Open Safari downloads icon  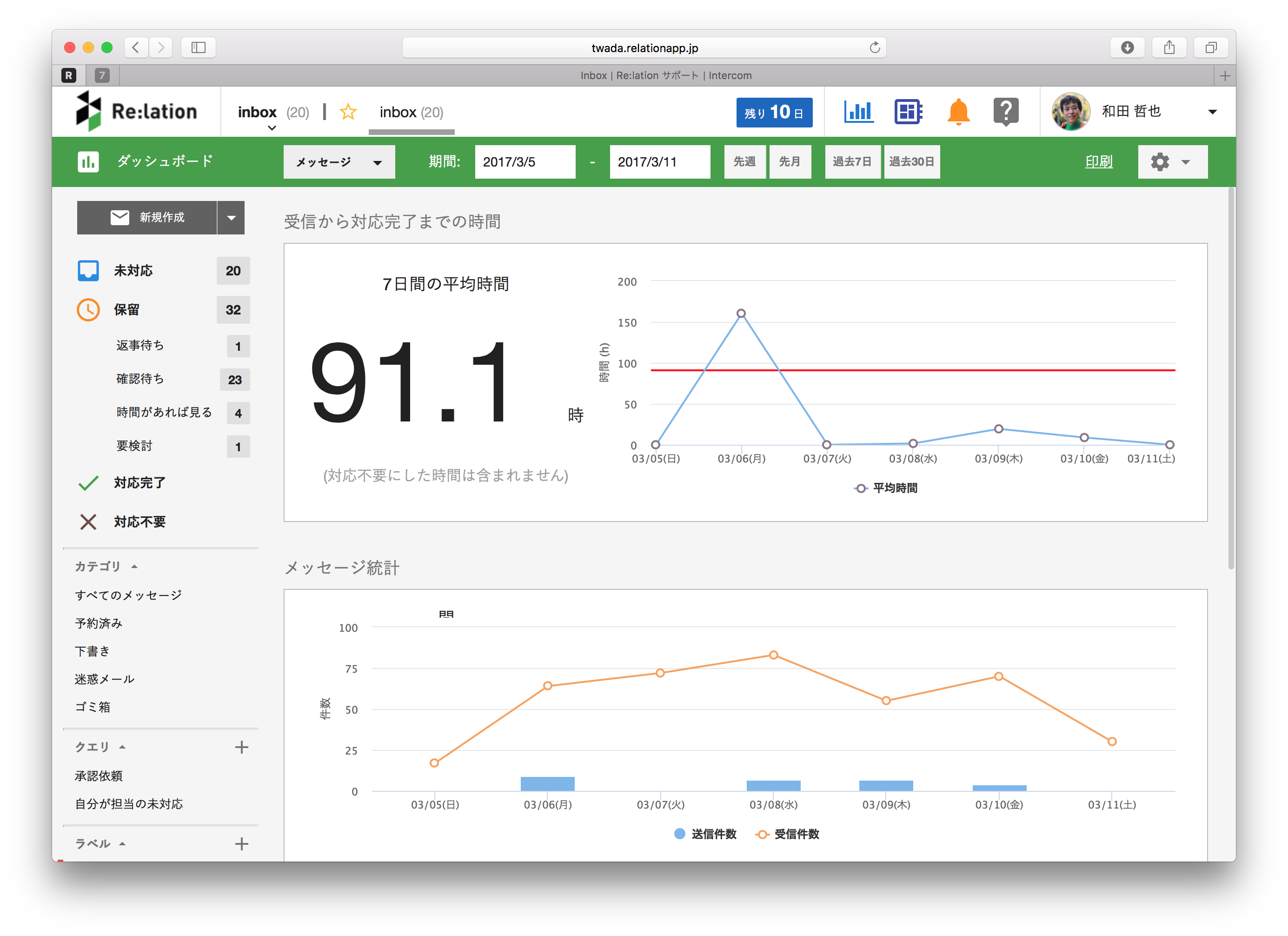pyautogui.click(x=1127, y=47)
